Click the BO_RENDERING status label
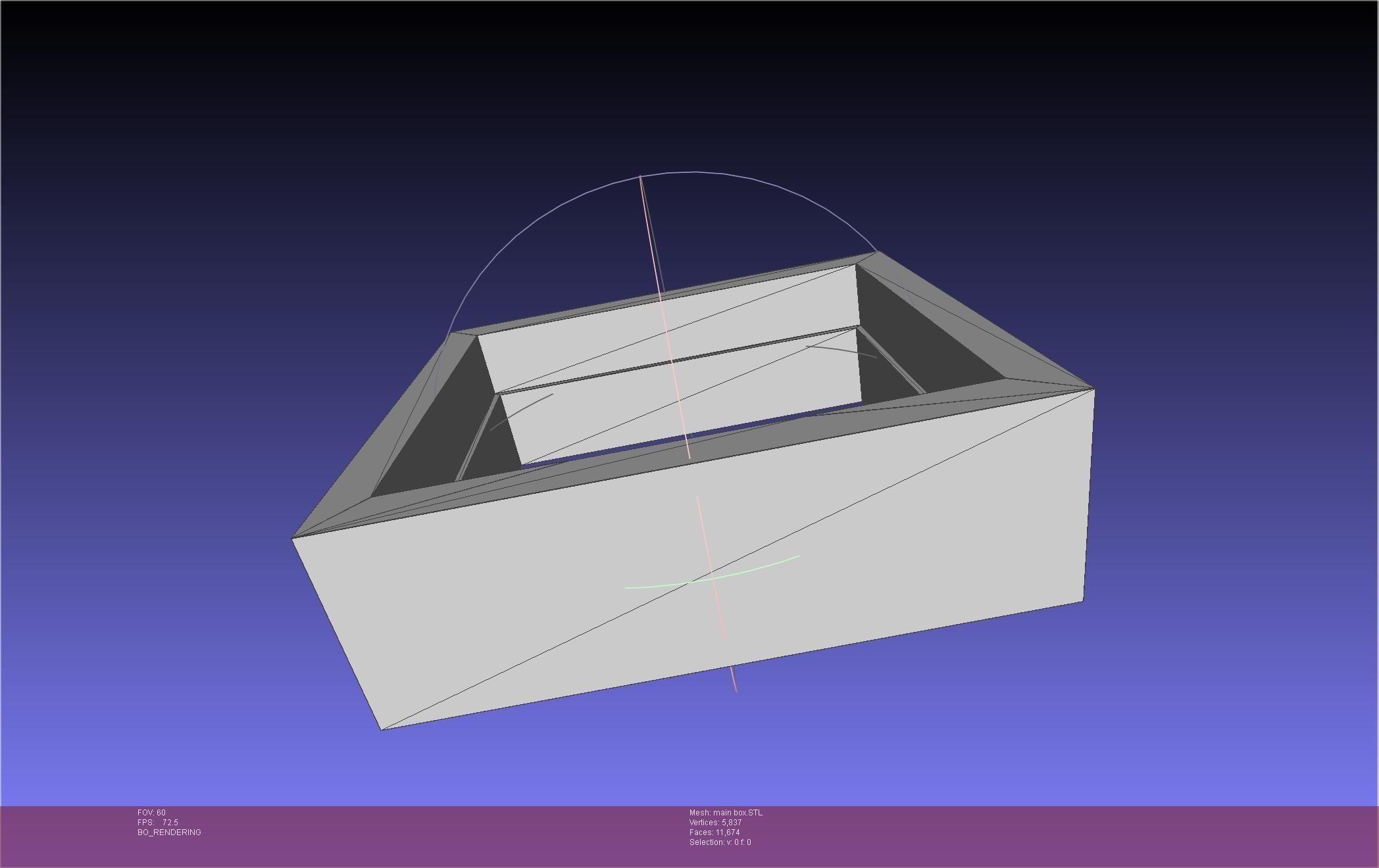Viewport: 1379px width, 868px height. 169,832
